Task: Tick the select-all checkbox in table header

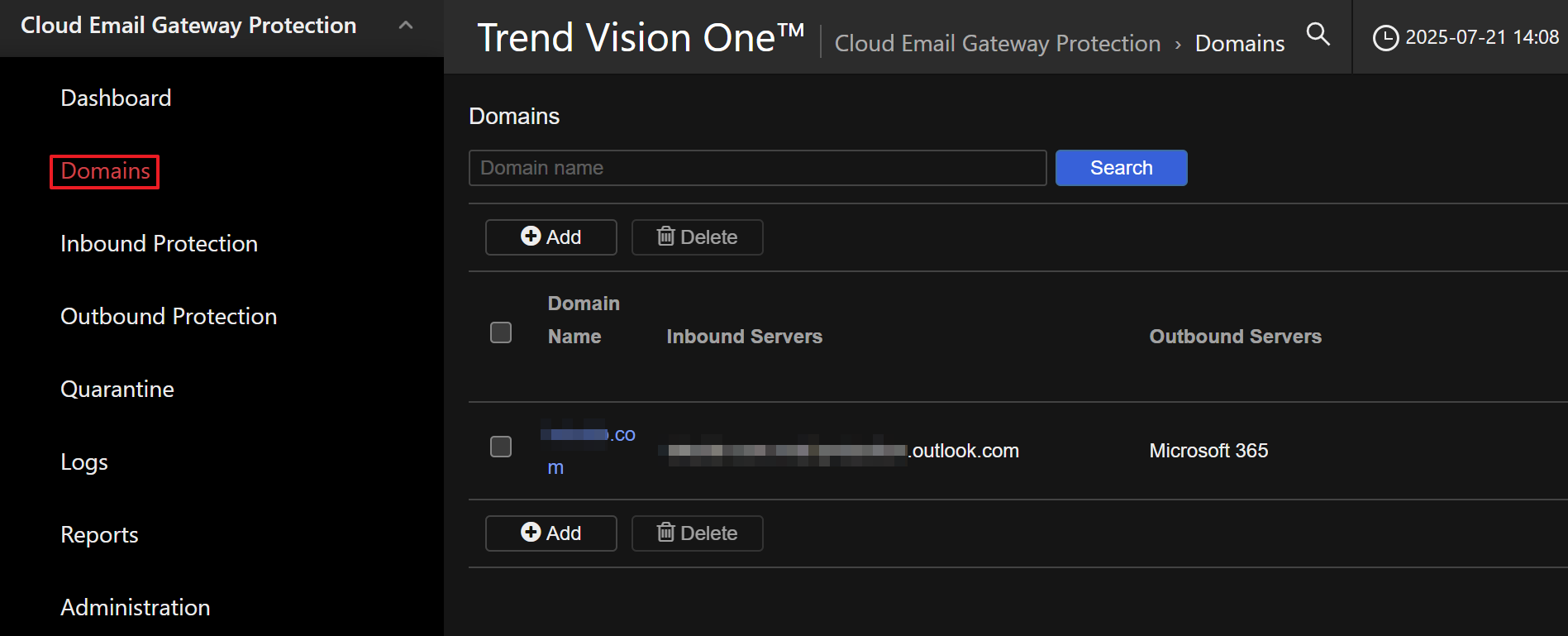Action: pyautogui.click(x=501, y=332)
